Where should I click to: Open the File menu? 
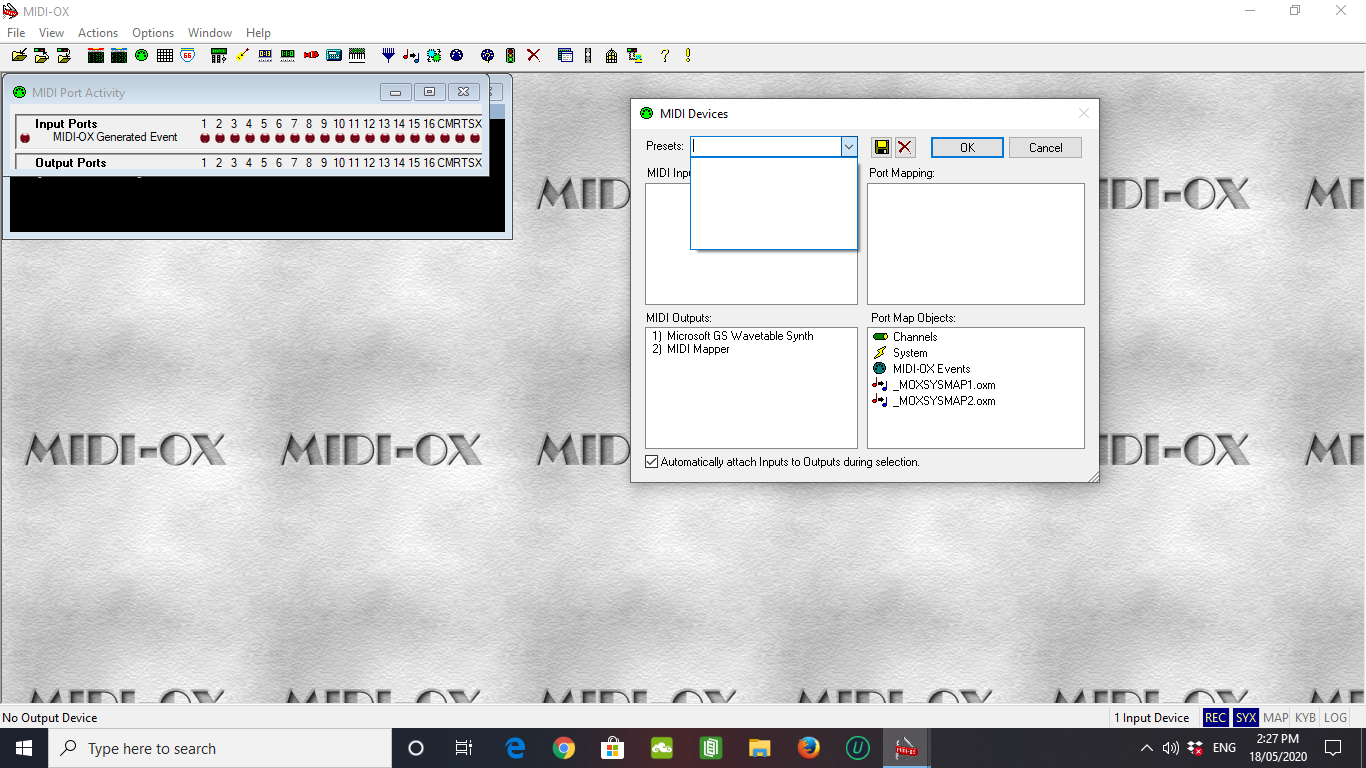click(16, 33)
